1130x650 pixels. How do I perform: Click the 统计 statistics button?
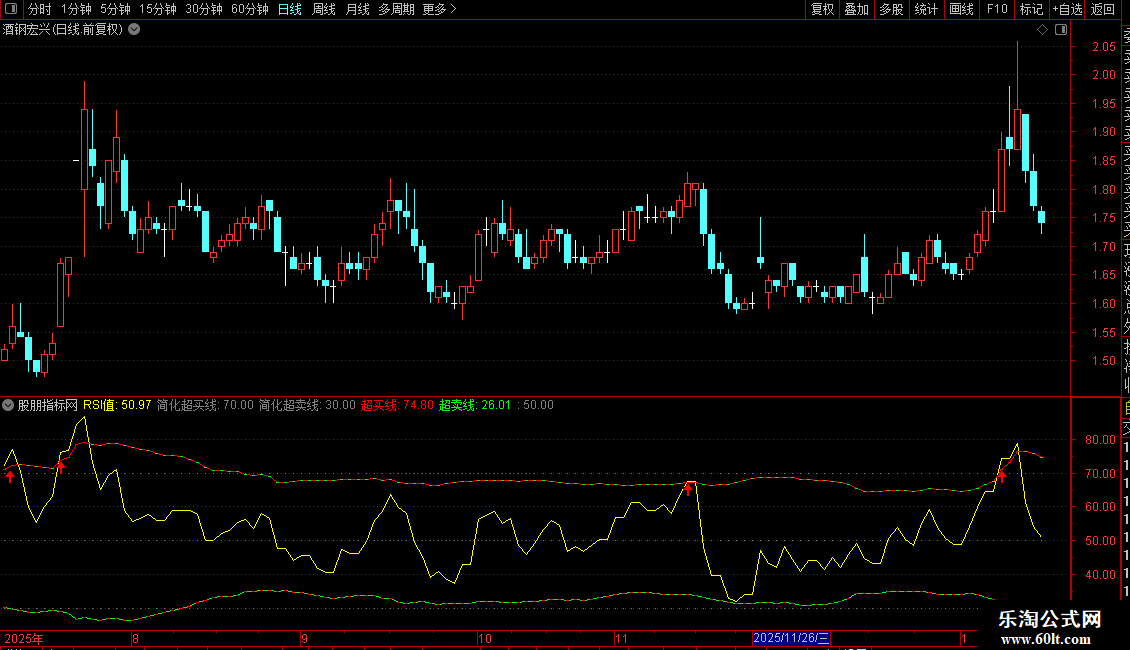click(926, 9)
